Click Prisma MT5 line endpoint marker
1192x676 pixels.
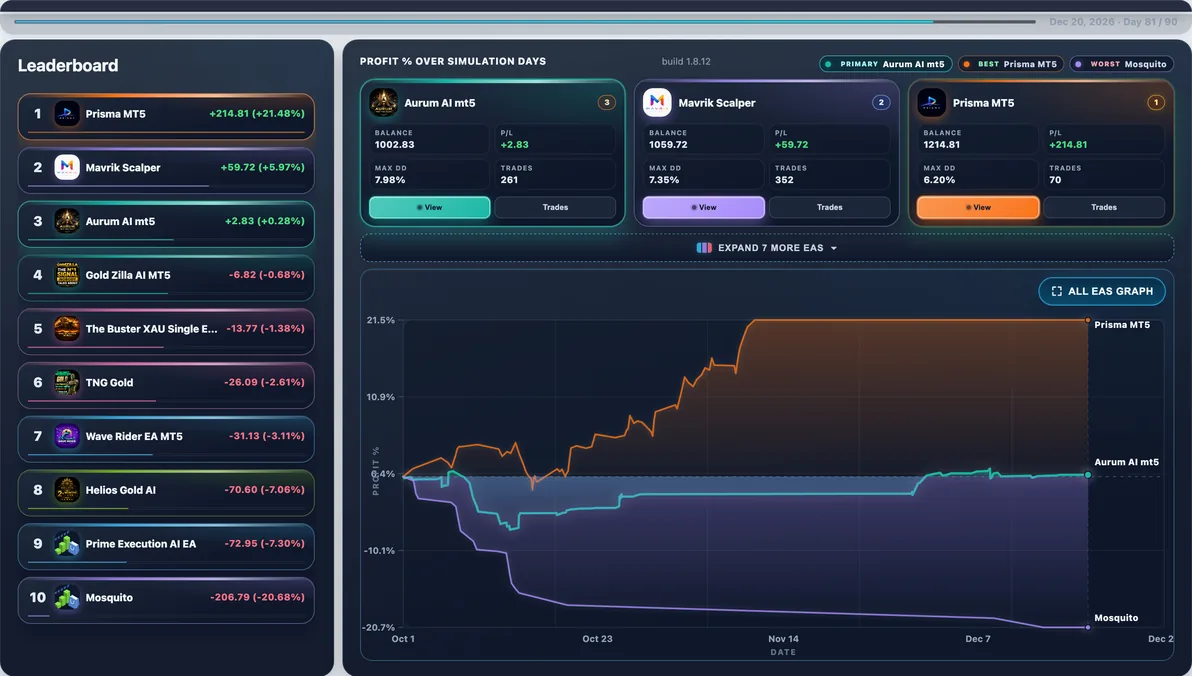pyautogui.click(x=1088, y=320)
